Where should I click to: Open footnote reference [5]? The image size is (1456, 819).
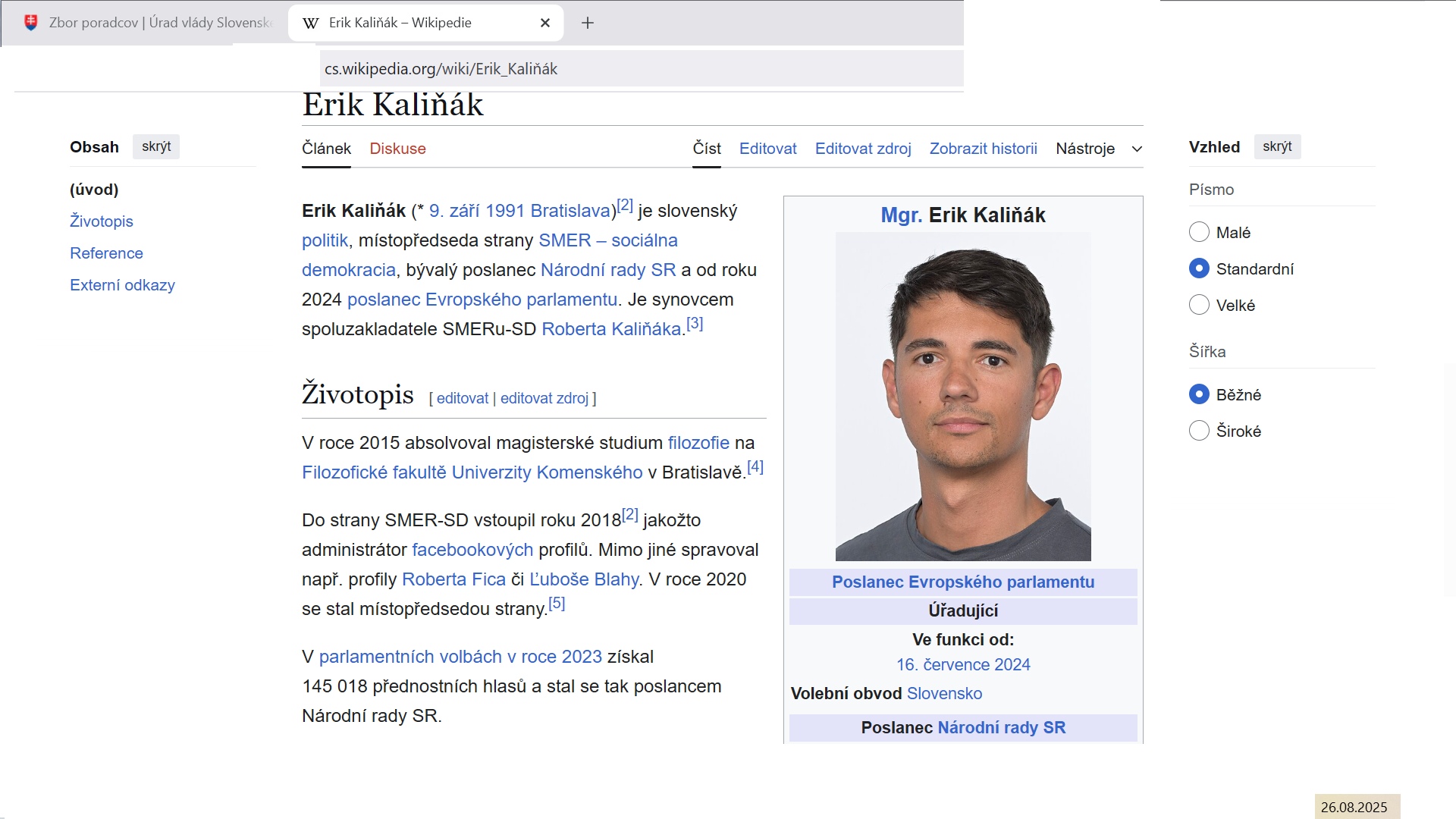(x=557, y=604)
